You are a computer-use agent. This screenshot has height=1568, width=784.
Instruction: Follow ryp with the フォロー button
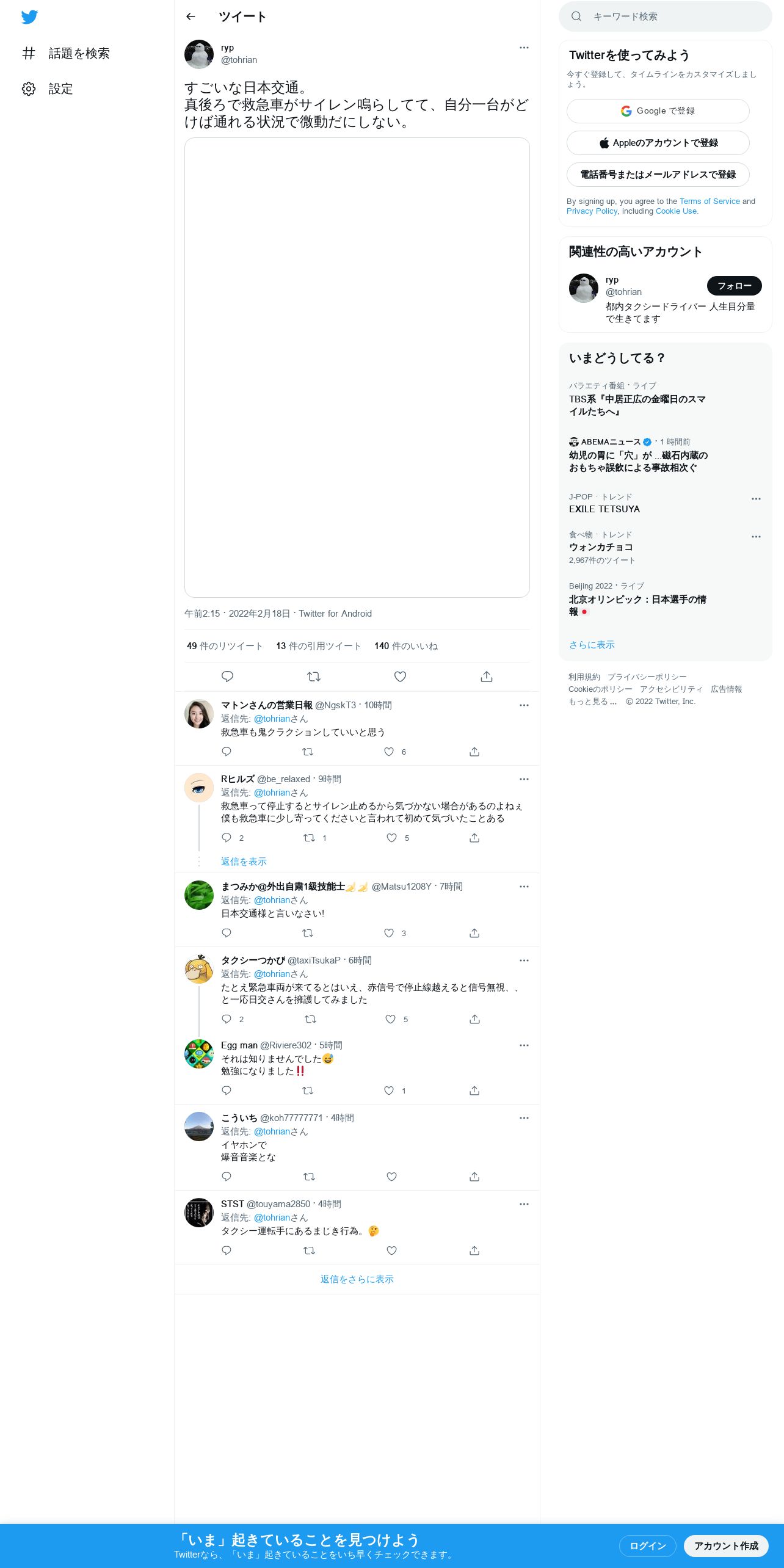coord(735,286)
